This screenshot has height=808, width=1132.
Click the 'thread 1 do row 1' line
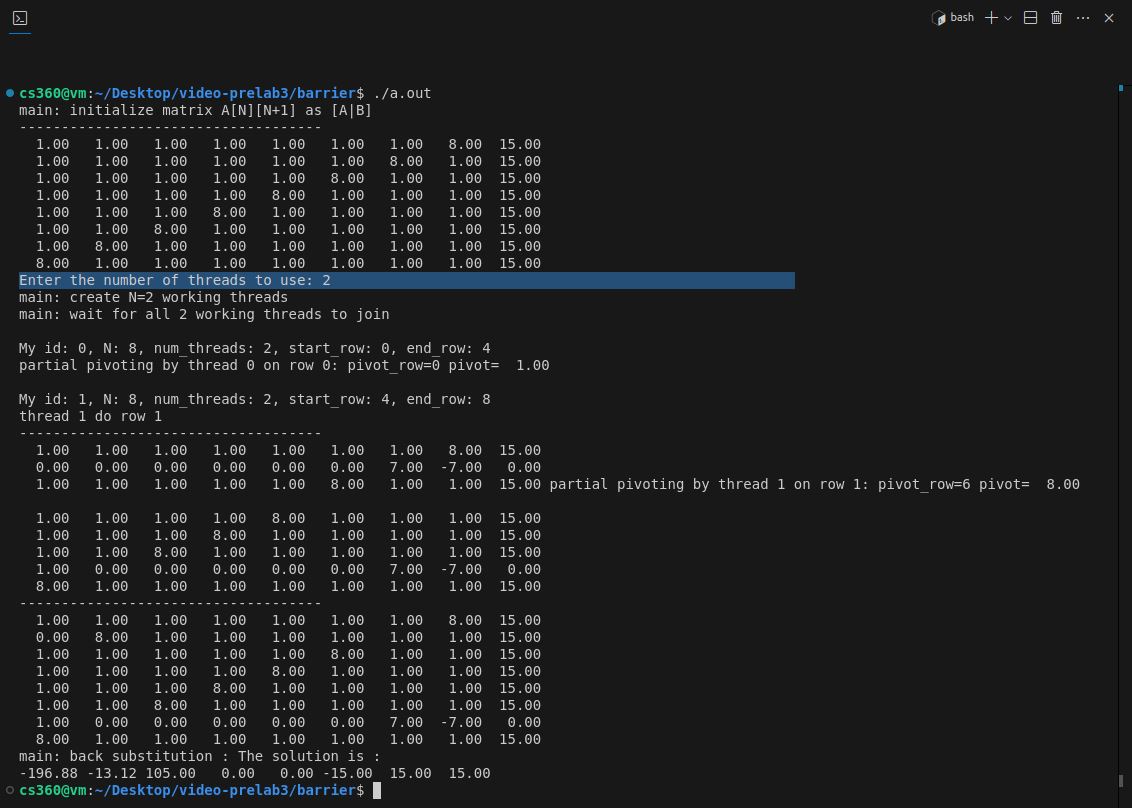coord(90,417)
